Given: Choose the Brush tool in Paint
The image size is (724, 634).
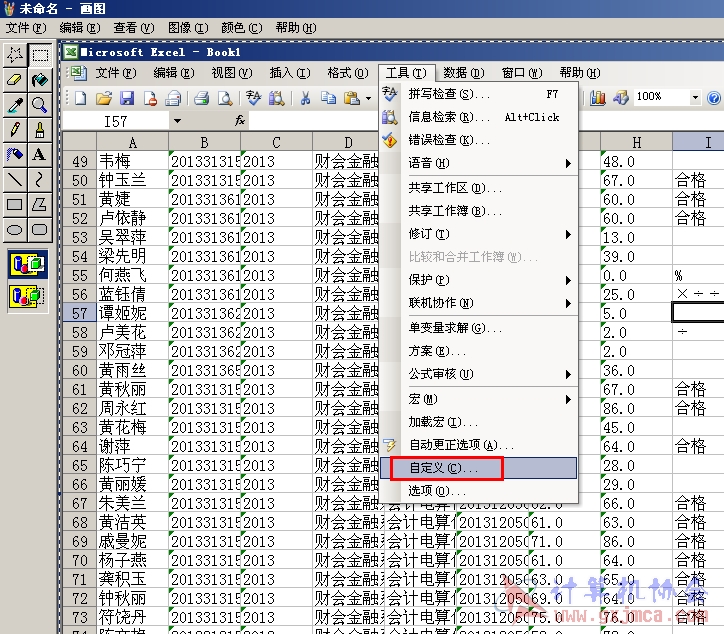Looking at the screenshot, I should pyautogui.click(x=40, y=130).
